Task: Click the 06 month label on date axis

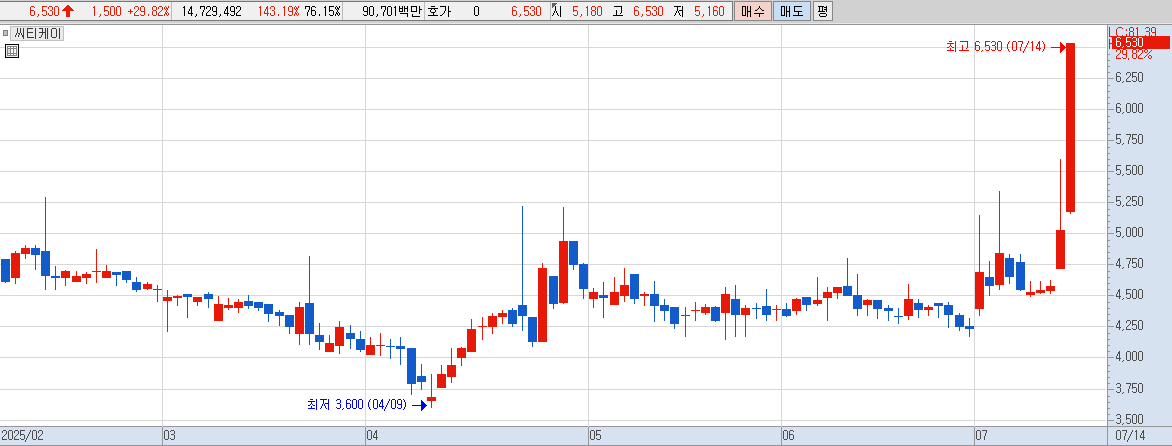Action: [x=788, y=435]
